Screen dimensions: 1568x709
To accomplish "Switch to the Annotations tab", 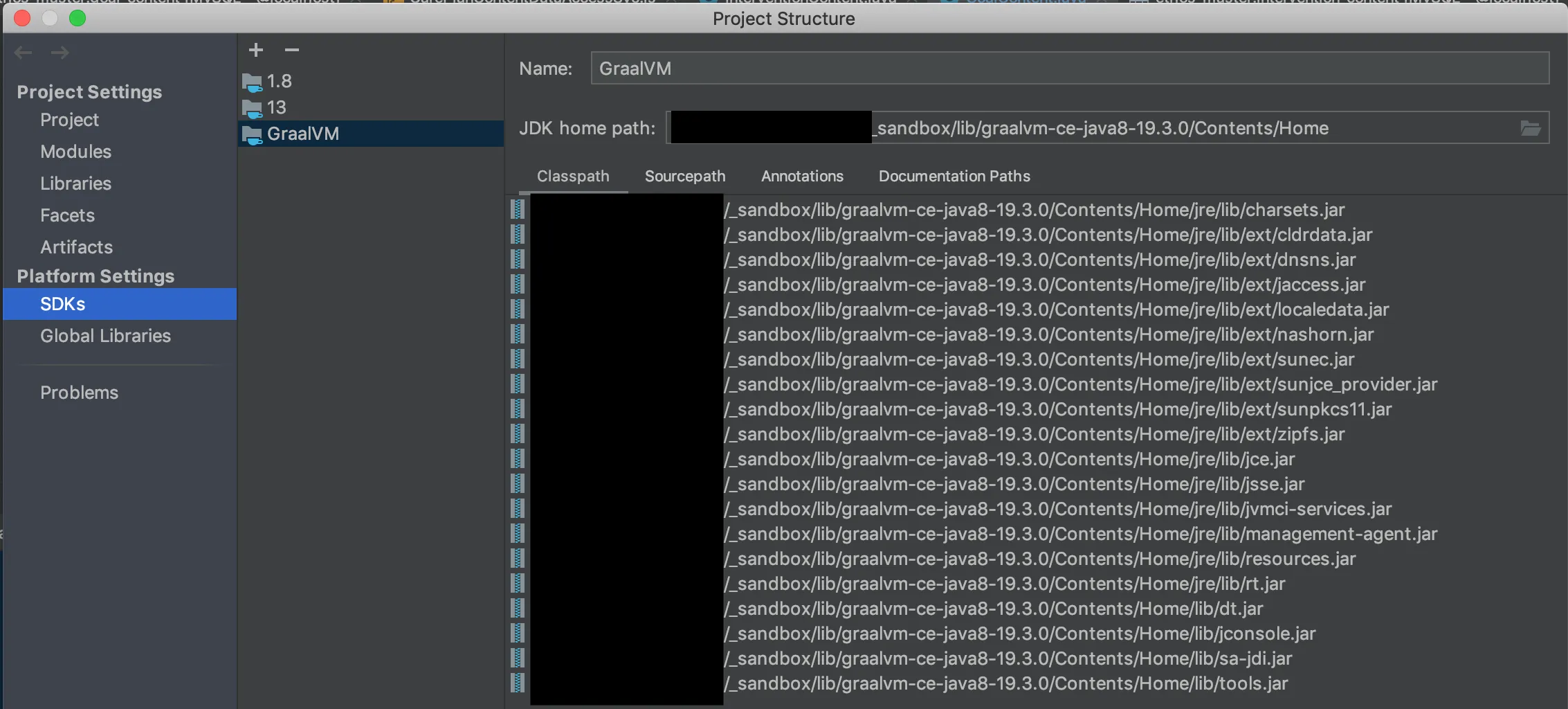I will click(x=802, y=177).
